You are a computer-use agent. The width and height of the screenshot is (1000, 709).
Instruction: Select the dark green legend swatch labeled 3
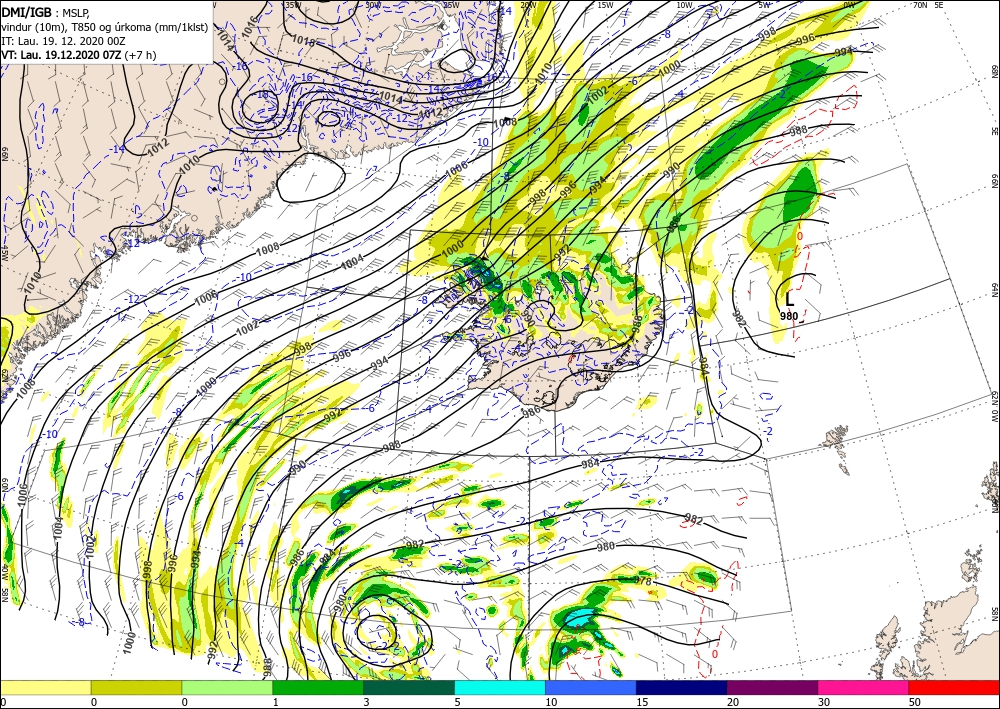tap(409, 687)
